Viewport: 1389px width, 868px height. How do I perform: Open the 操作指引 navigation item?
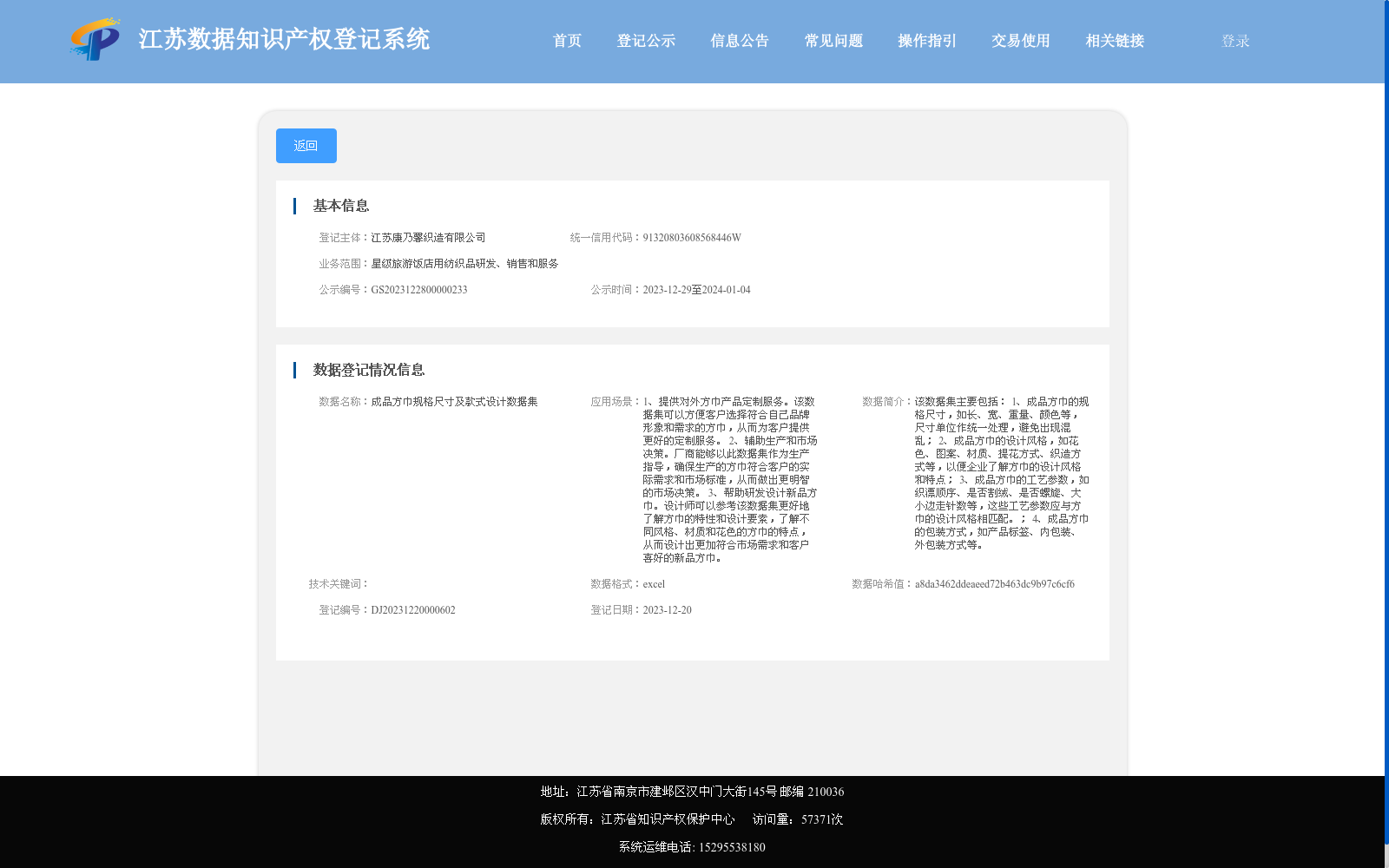[x=925, y=40]
